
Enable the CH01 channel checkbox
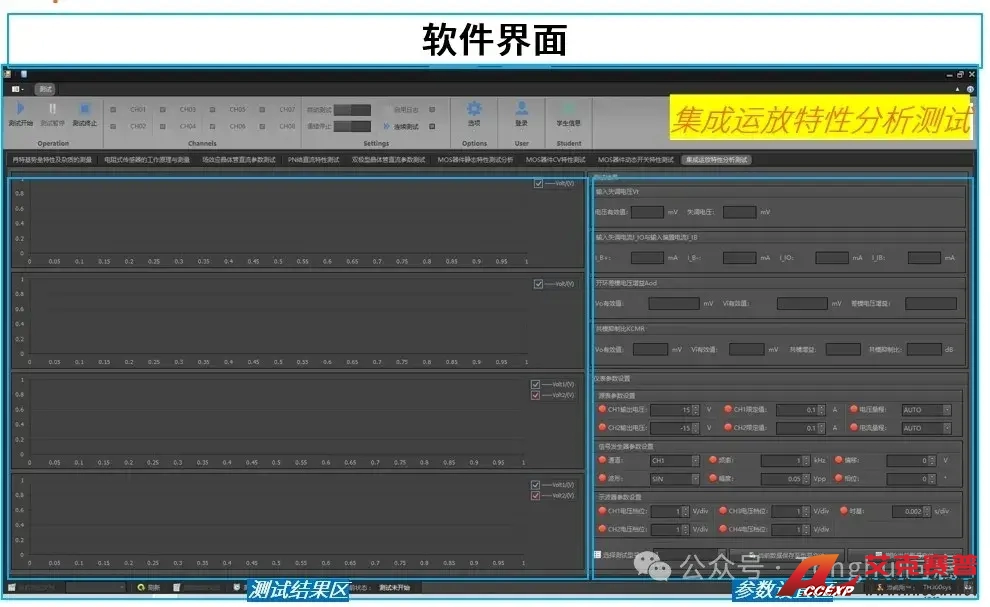(x=113, y=110)
